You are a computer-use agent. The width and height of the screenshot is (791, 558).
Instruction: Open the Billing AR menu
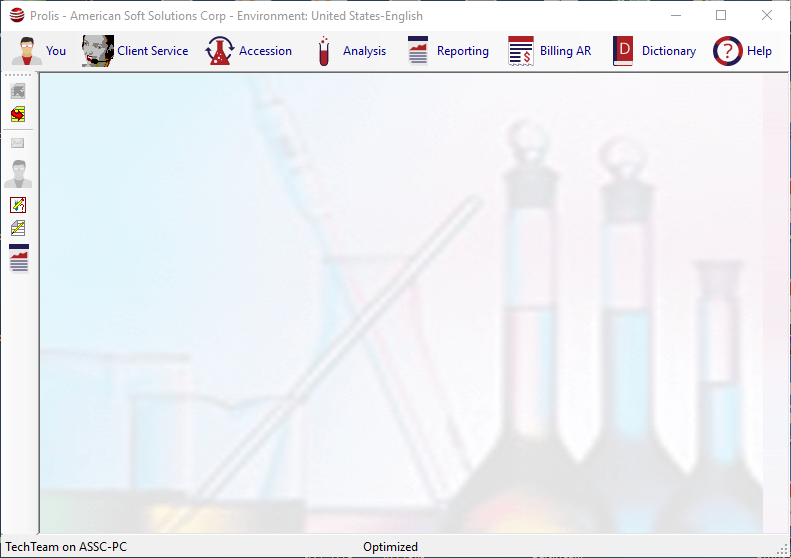[549, 51]
